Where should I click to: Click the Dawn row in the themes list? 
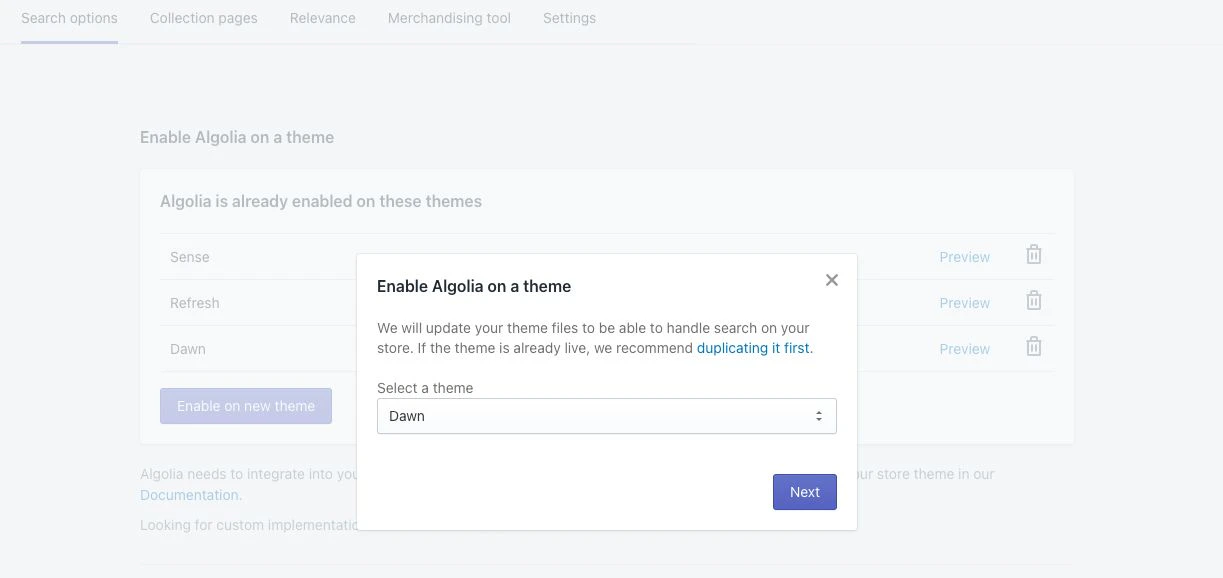click(x=188, y=348)
